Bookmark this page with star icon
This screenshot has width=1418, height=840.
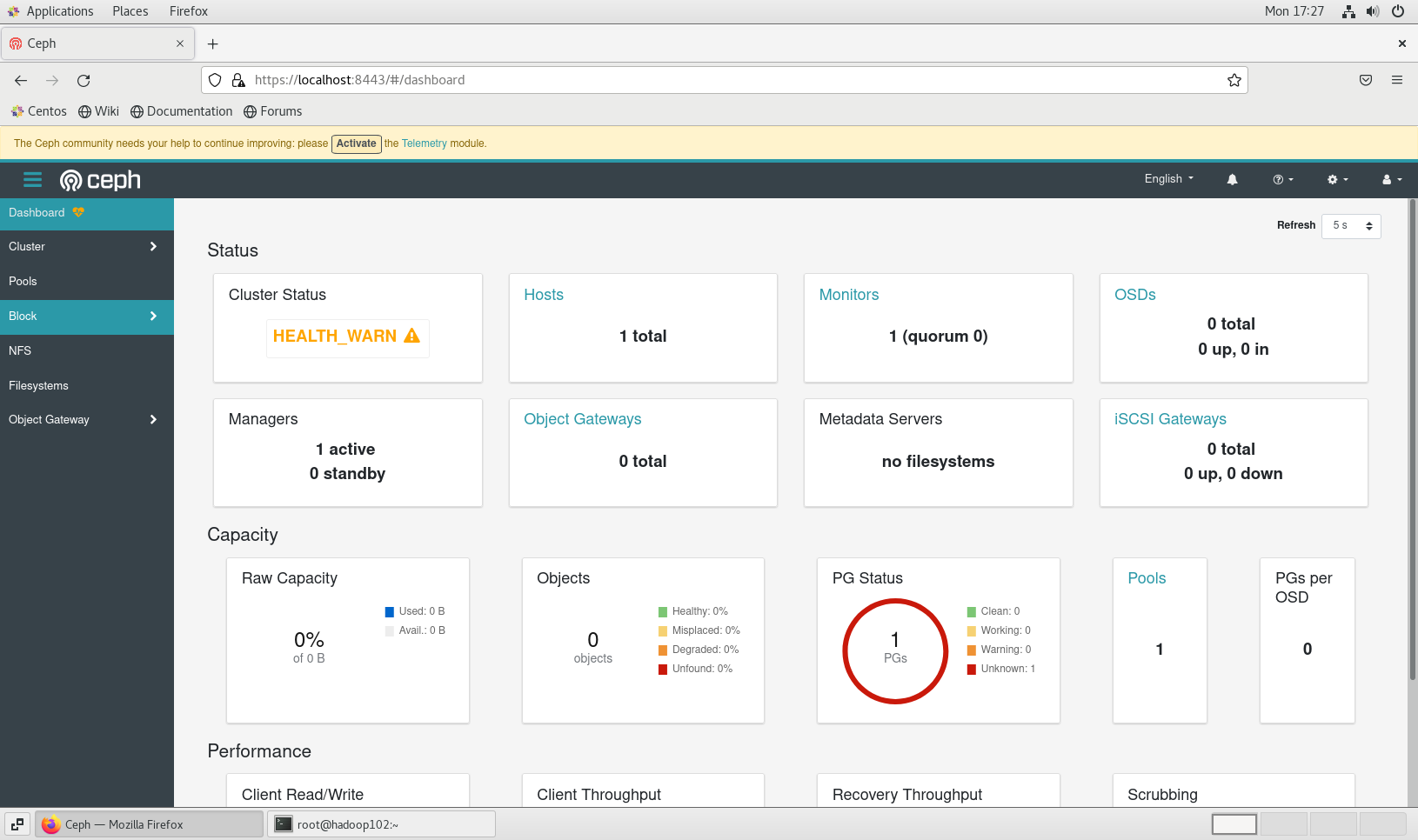(x=1234, y=80)
